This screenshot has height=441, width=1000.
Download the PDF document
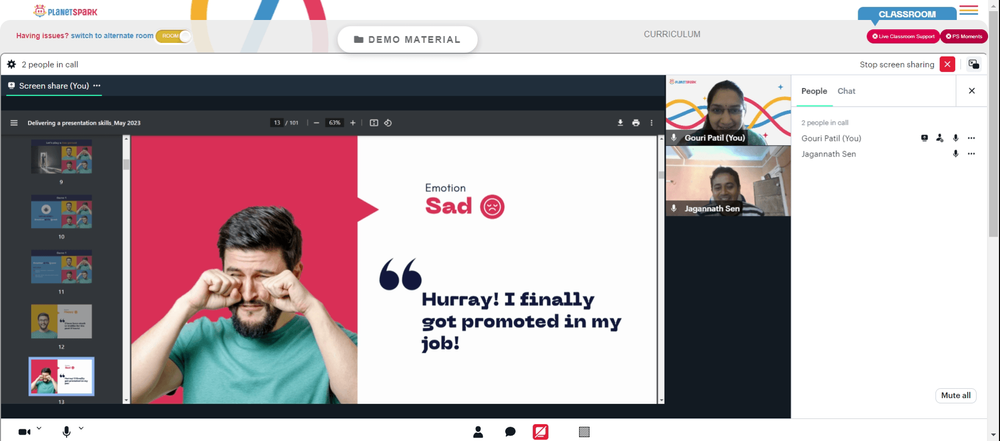click(620, 123)
